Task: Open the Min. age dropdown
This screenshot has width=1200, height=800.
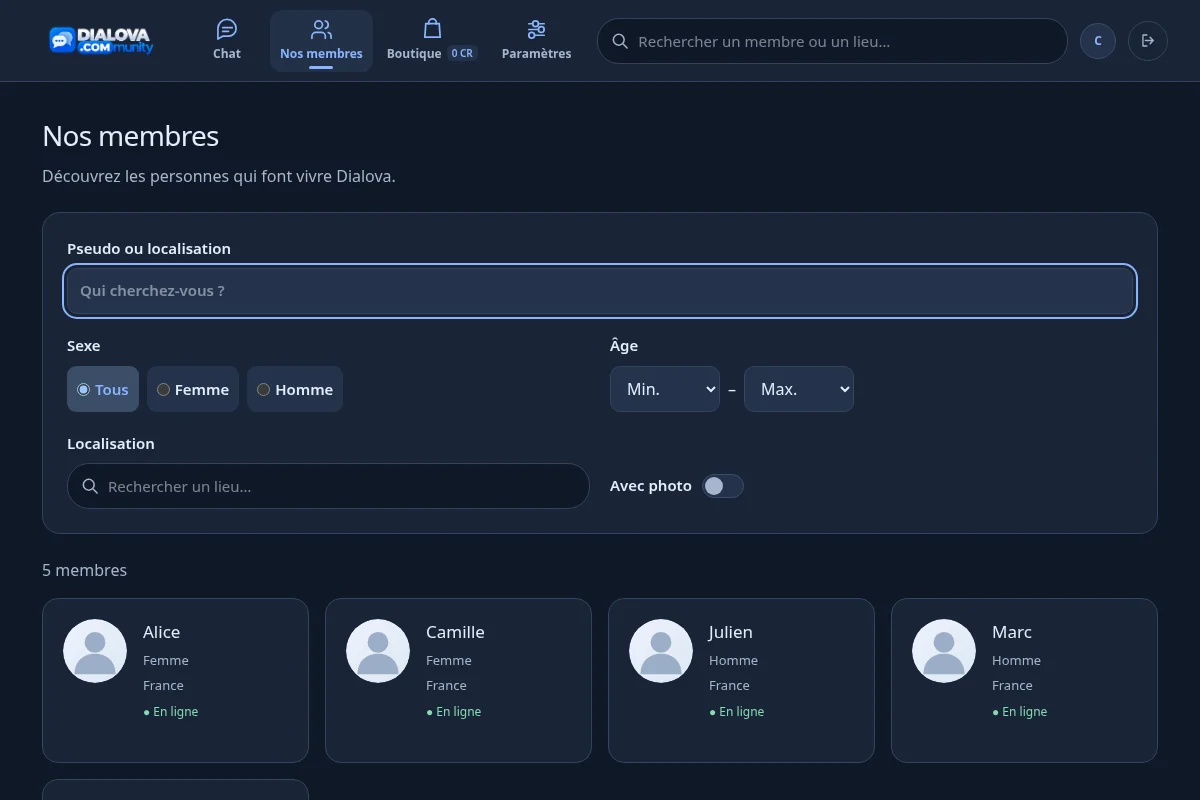Action: [665, 389]
